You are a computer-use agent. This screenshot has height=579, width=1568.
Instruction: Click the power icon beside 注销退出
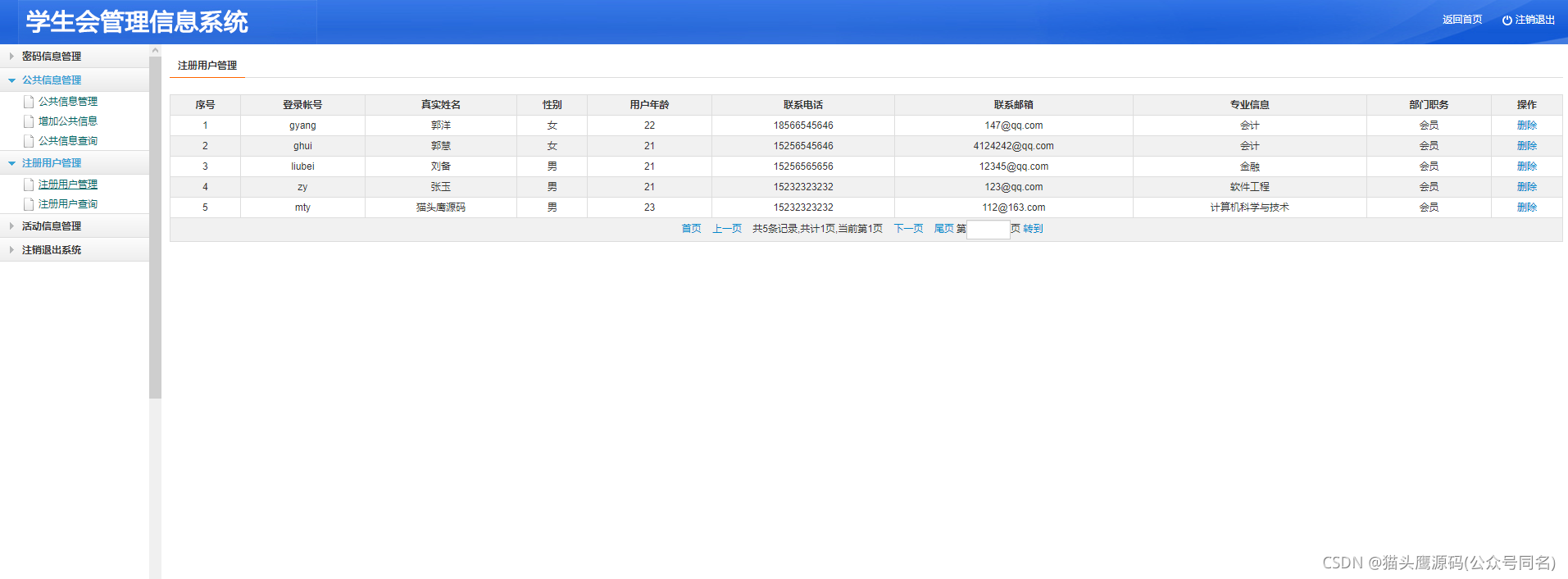(x=1507, y=21)
